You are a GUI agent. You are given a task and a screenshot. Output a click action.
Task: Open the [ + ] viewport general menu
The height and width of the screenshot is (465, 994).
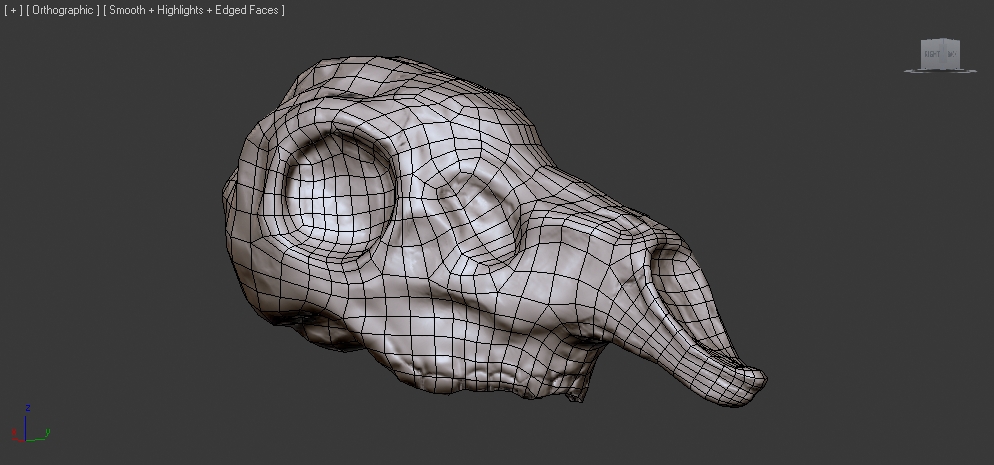pos(13,10)
